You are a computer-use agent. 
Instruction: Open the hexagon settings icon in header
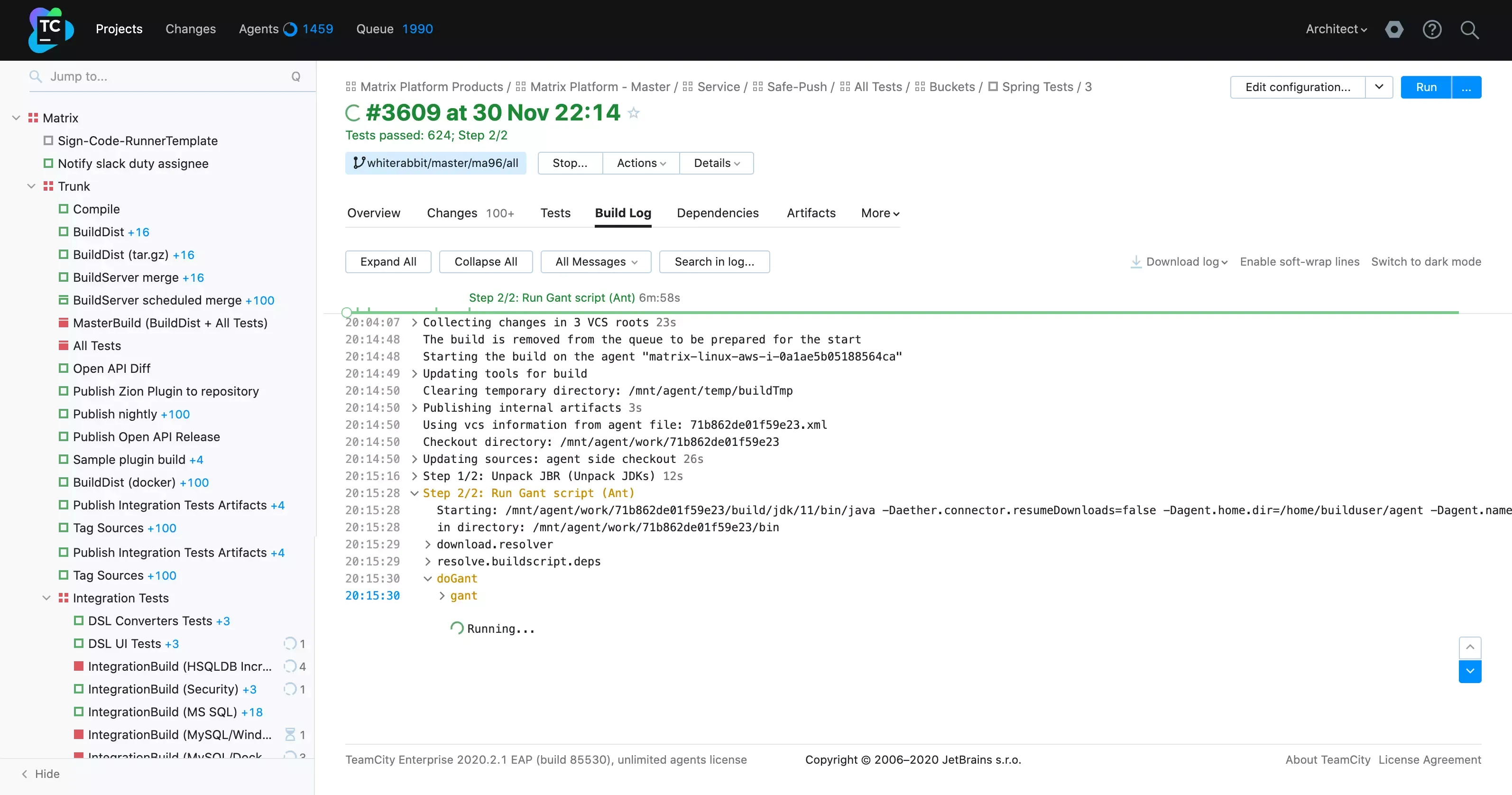[1394, 29]
